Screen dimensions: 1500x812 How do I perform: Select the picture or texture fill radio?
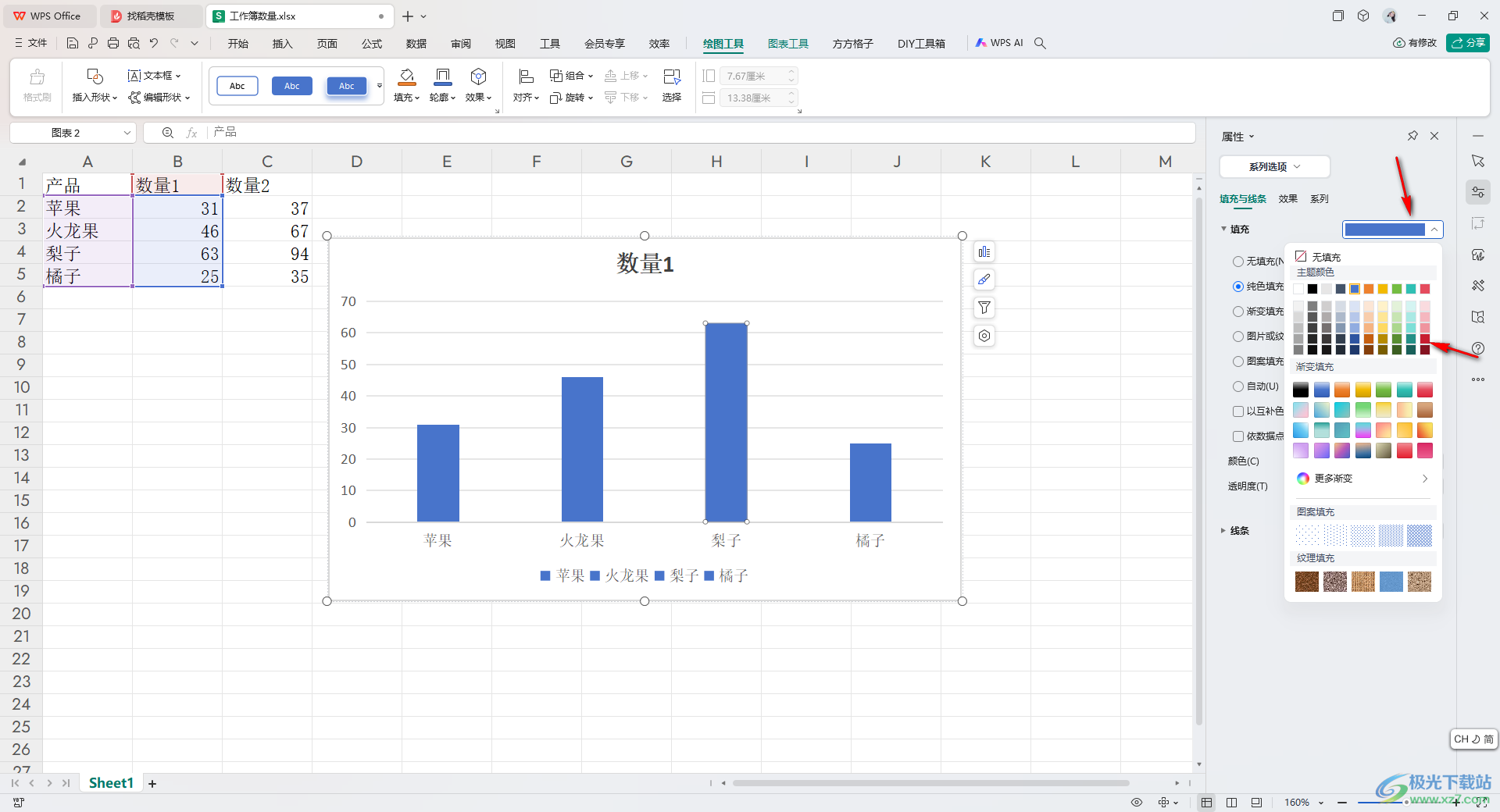1238,337
